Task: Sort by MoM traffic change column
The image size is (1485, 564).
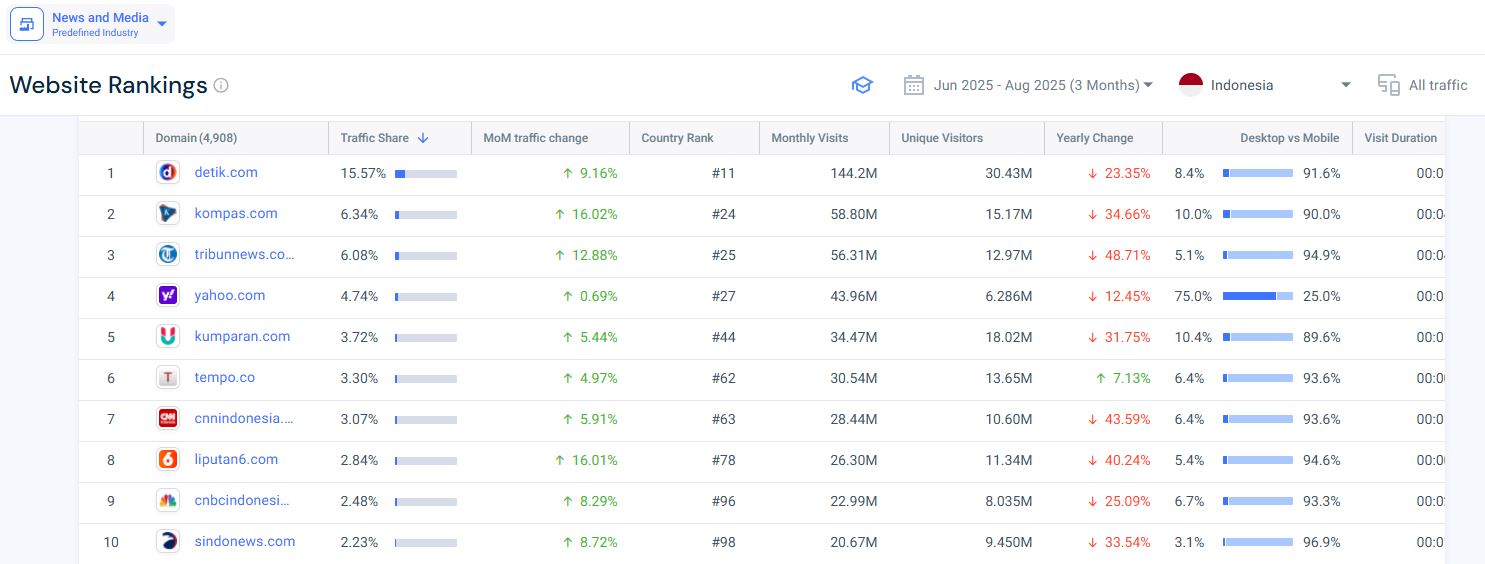Action: tap(535, 138)
